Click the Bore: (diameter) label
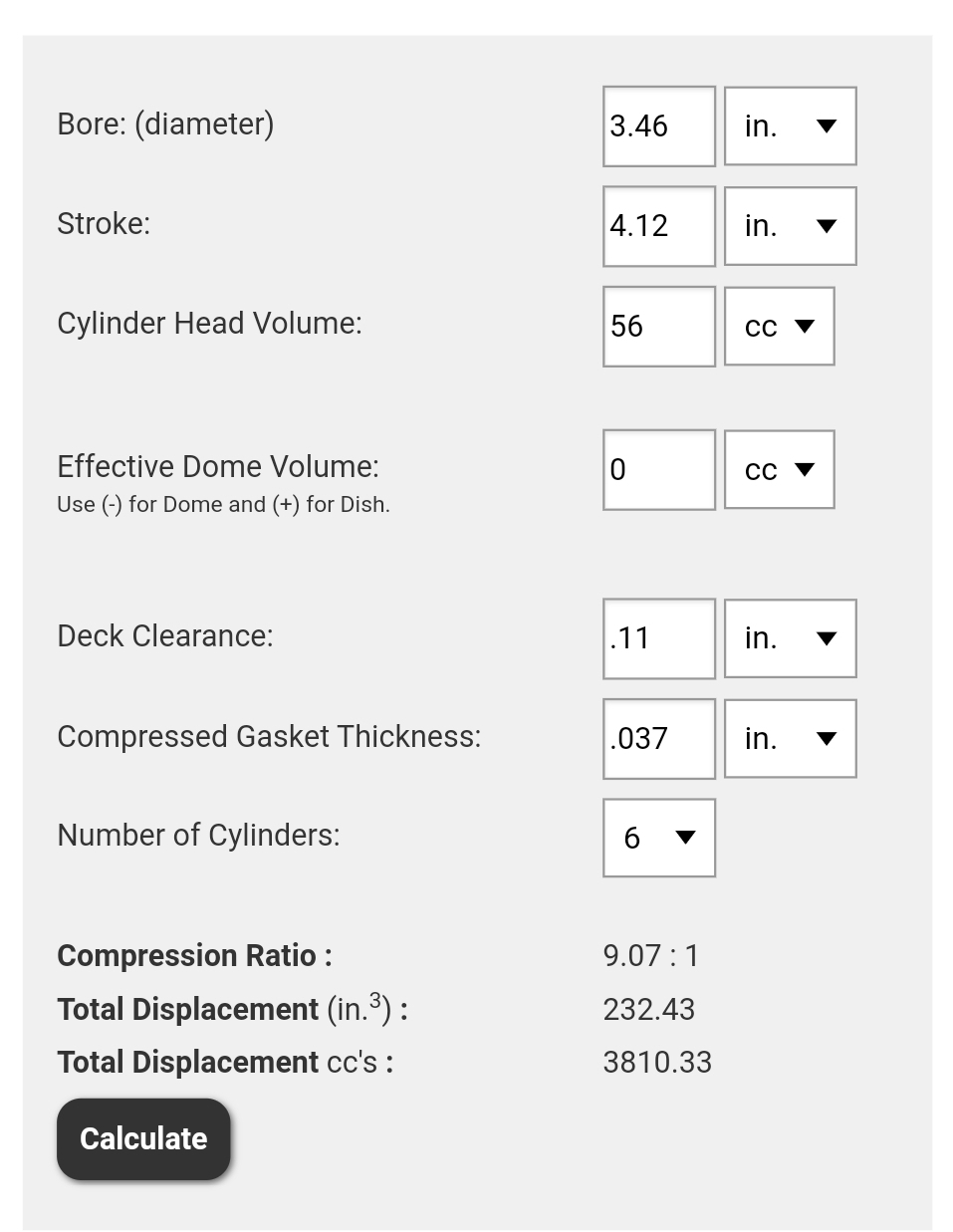This screenshot has width=953, height=1232. click(165, 124)
